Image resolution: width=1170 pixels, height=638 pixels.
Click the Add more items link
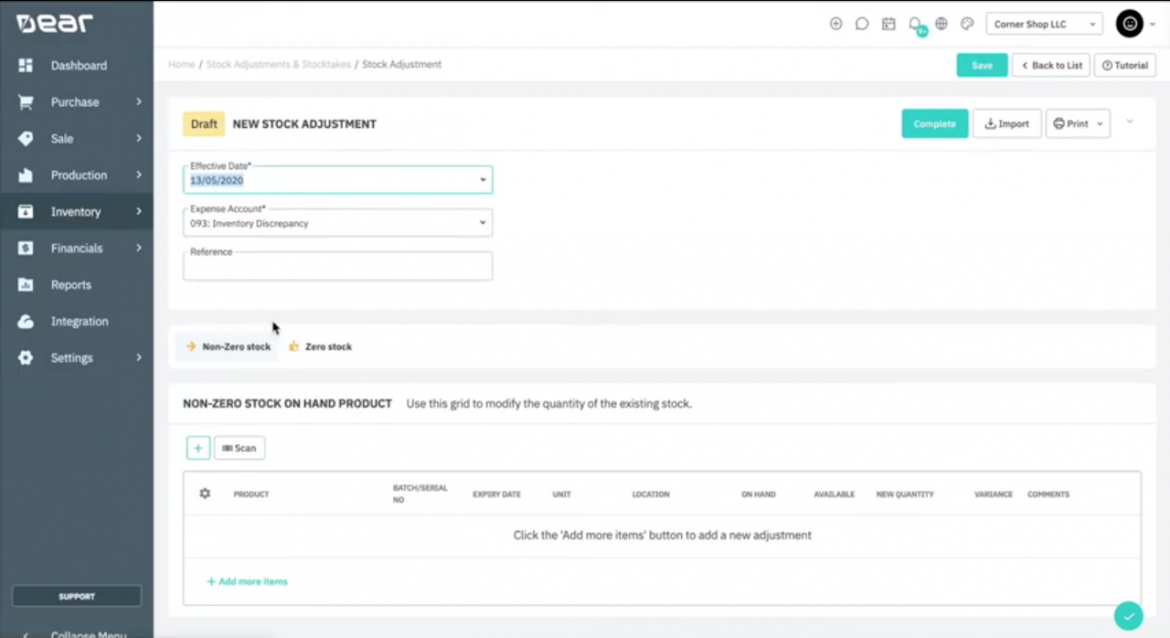[x=247, y=581]
